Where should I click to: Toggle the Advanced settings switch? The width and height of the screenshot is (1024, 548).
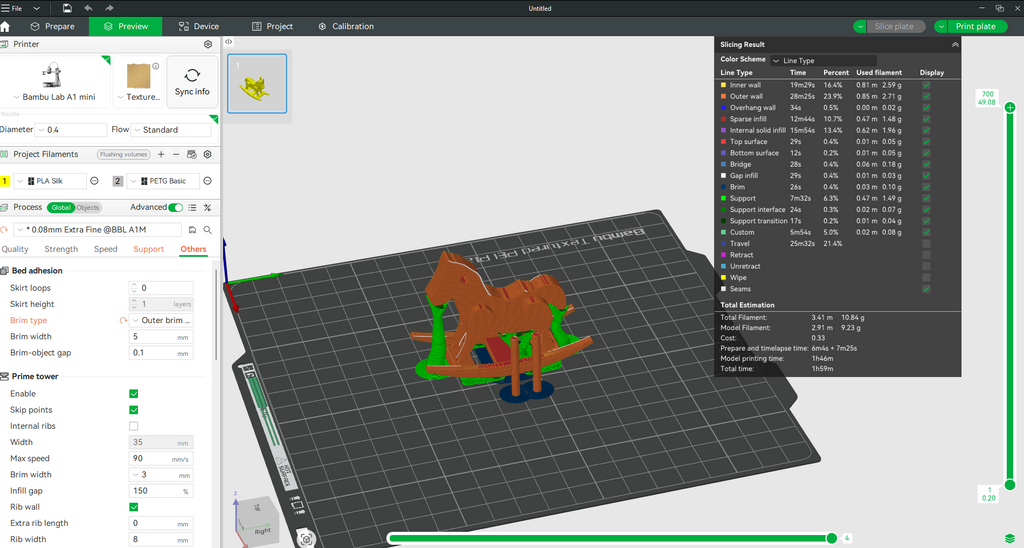(176, 207)
